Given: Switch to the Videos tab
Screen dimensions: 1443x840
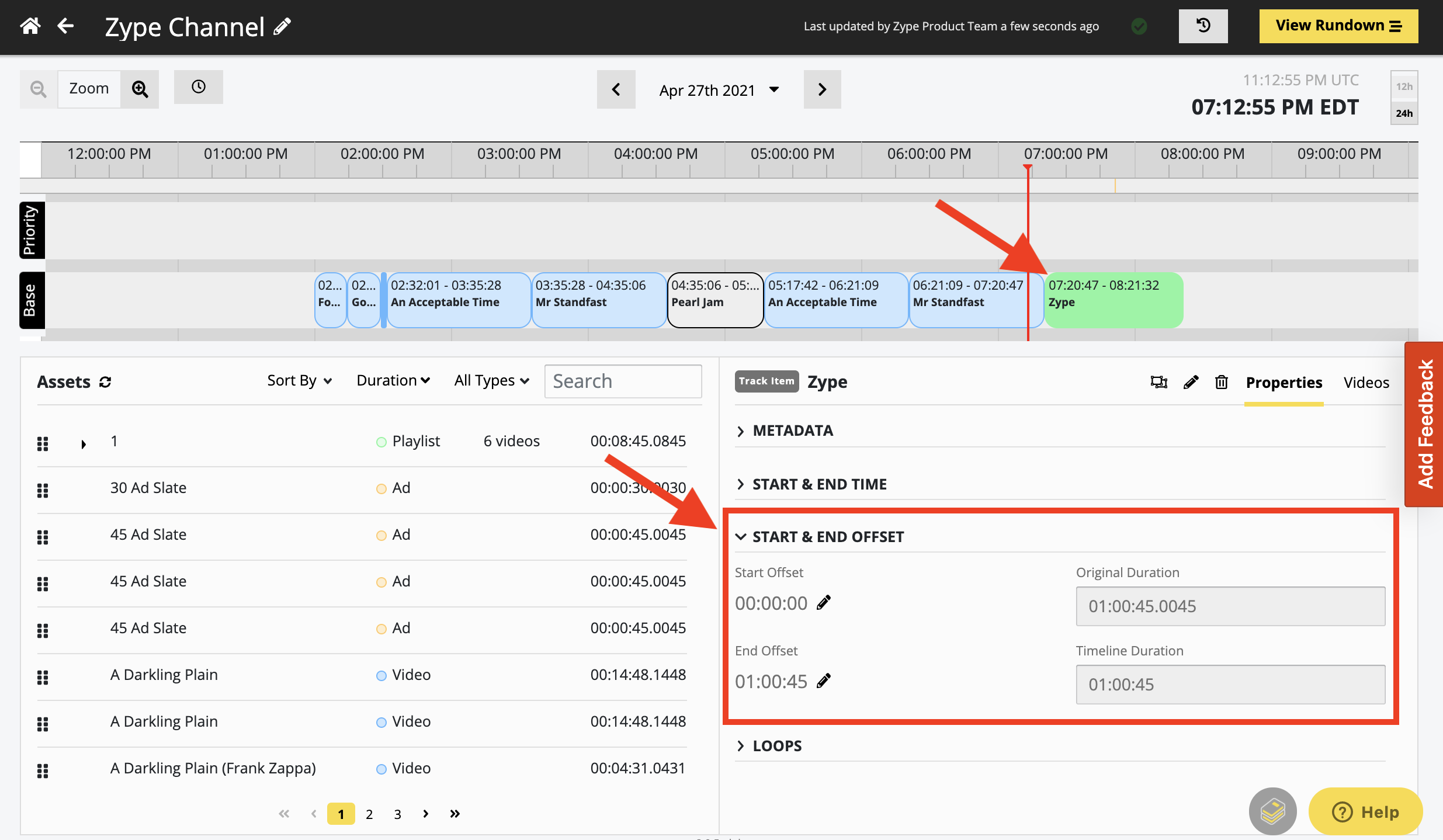Looking at the screenshot, I should (x=1366, y=383).
